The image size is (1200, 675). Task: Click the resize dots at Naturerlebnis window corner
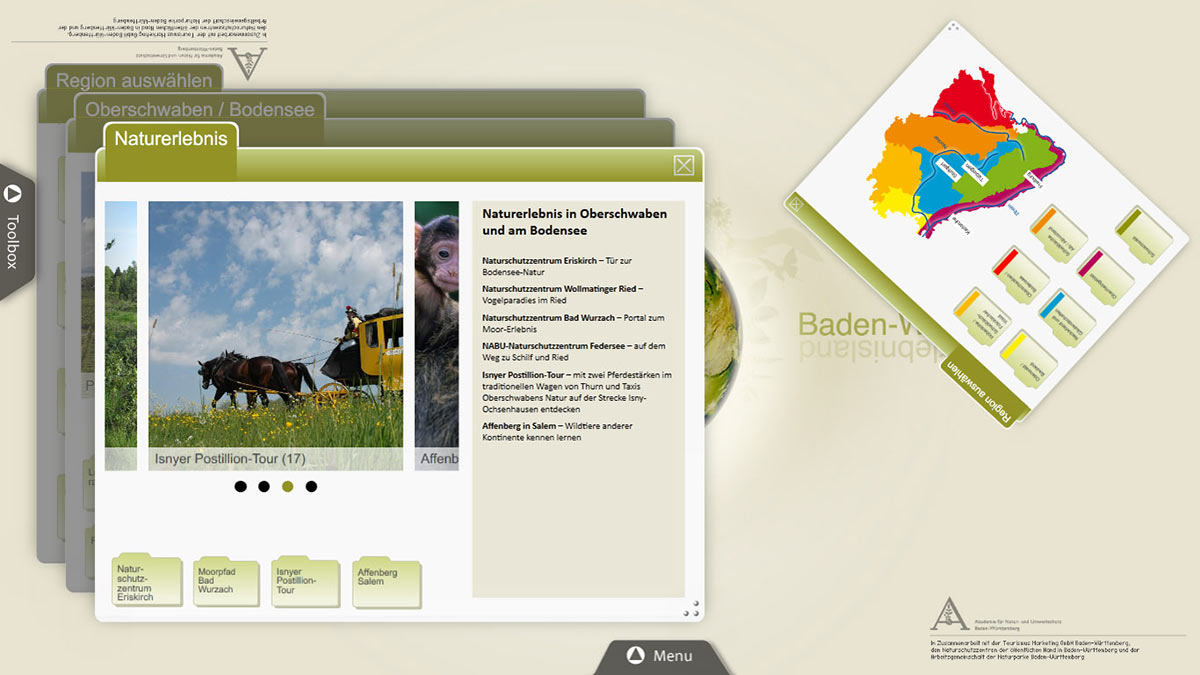point(691,608)
